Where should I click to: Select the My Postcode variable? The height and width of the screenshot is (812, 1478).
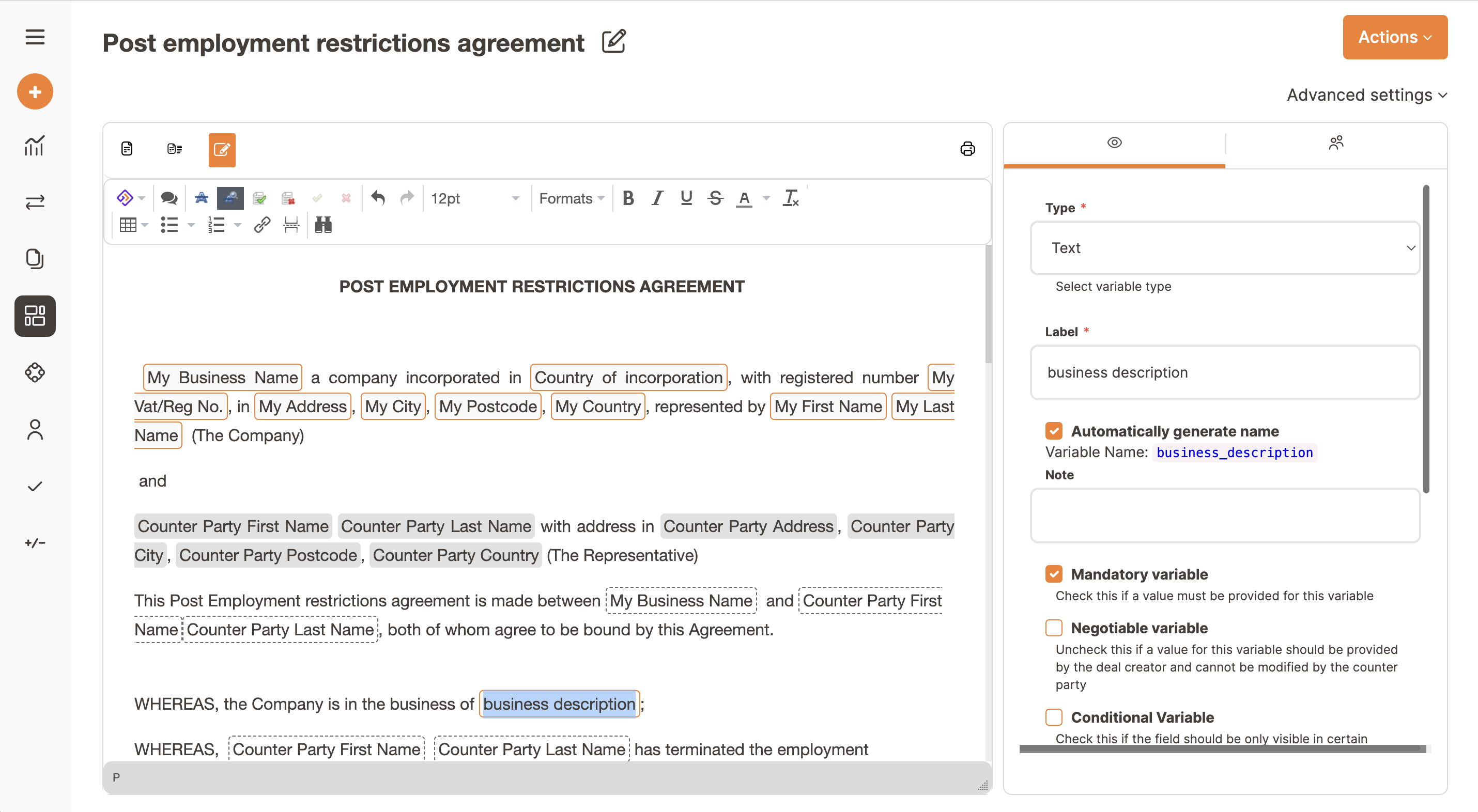point(488,407)
